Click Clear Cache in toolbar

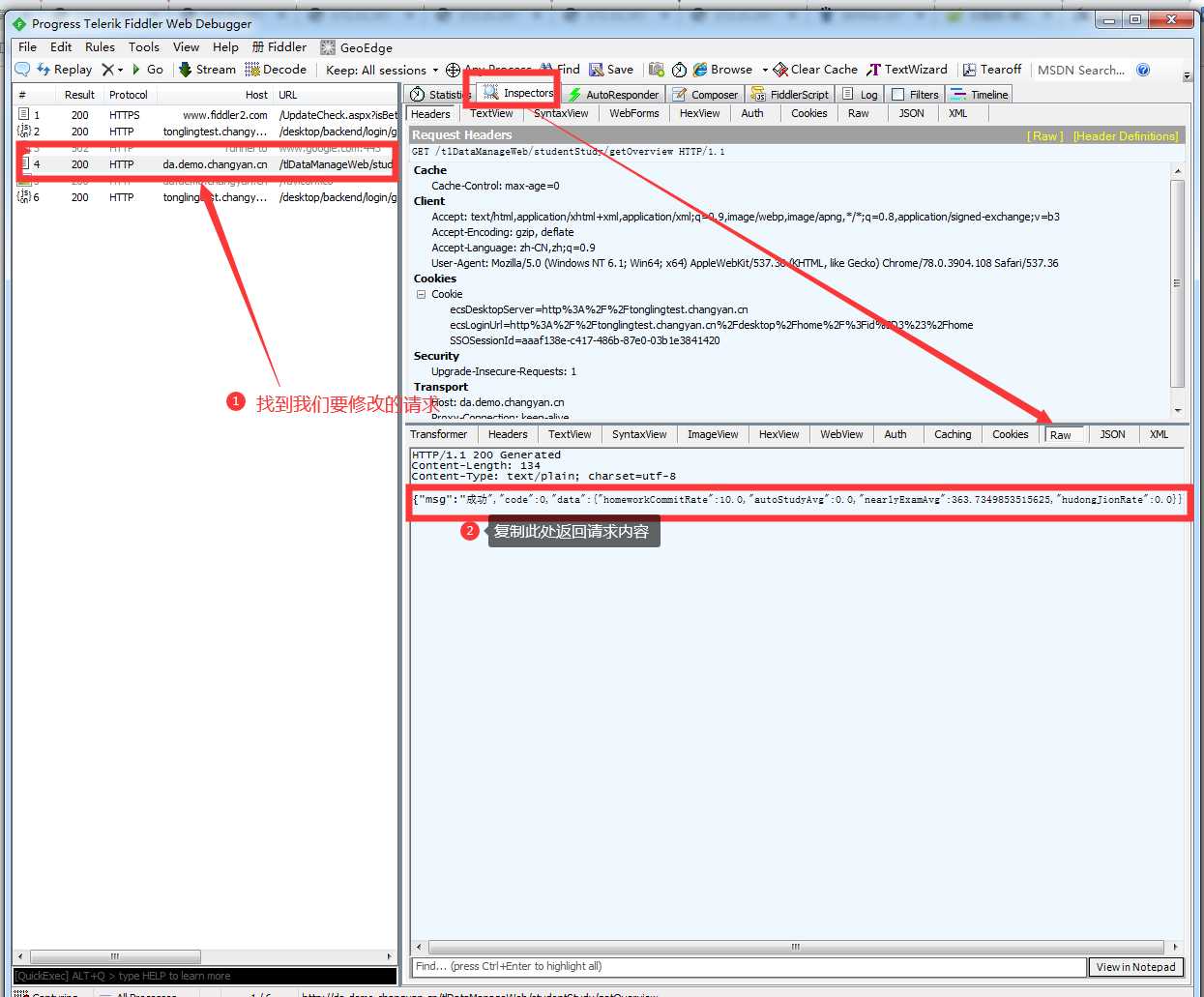(x=815, y=70)
